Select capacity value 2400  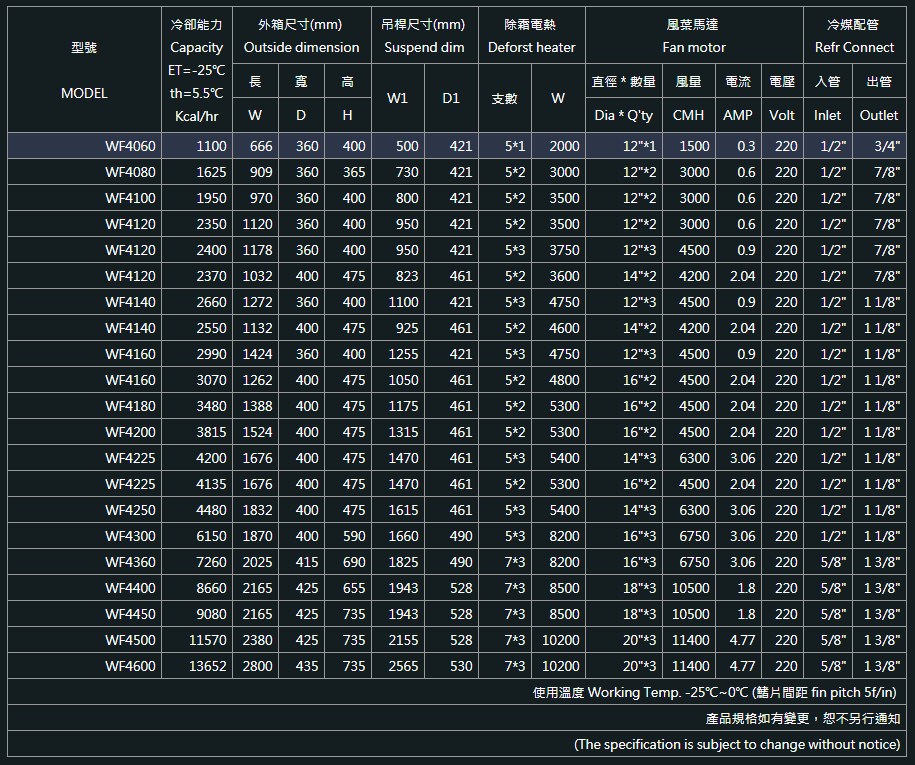coord(211,250)
